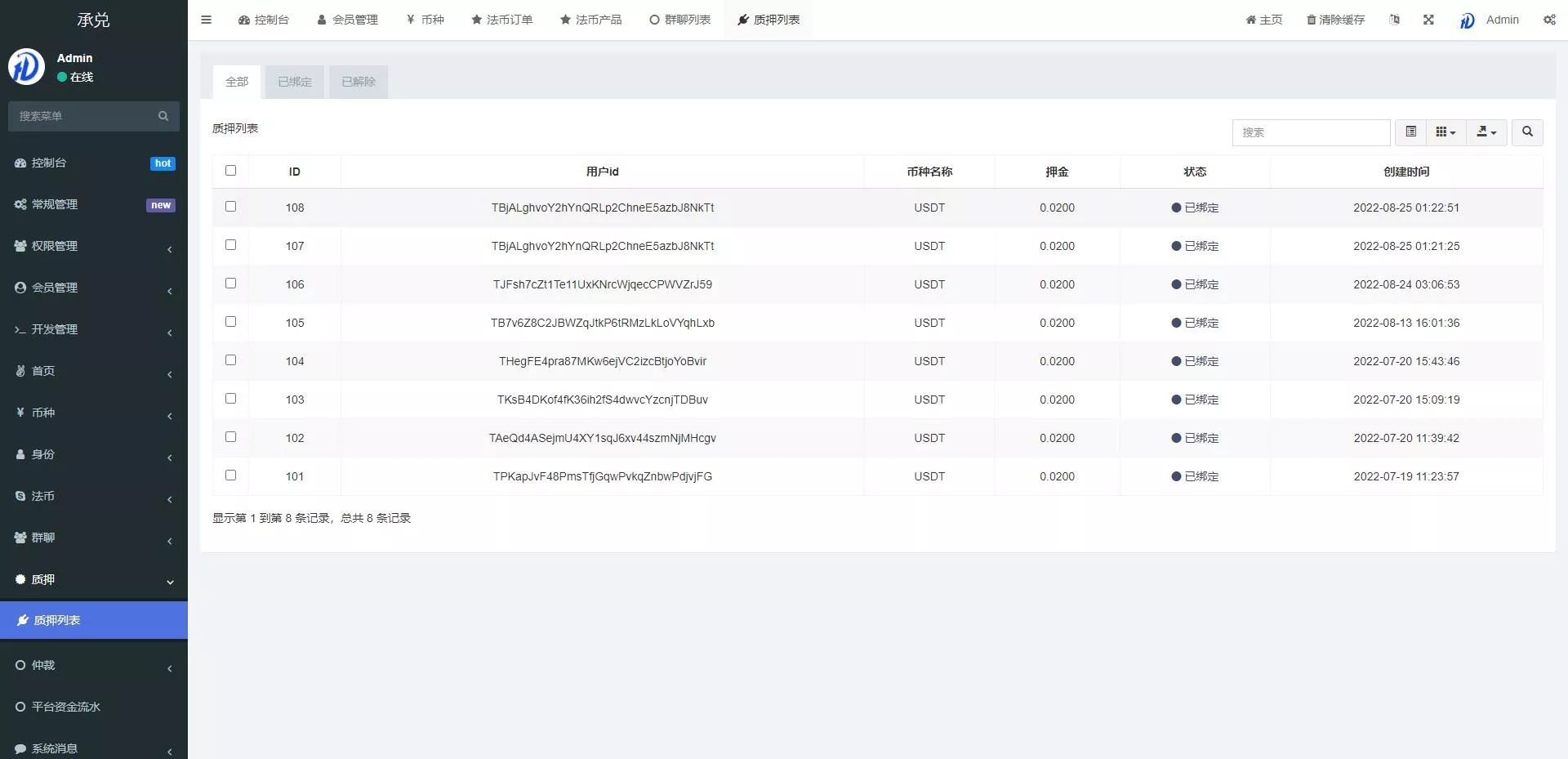1568x759 pixels.
Task: Check the row checkbox for ID 108
Action: [231, 207]
